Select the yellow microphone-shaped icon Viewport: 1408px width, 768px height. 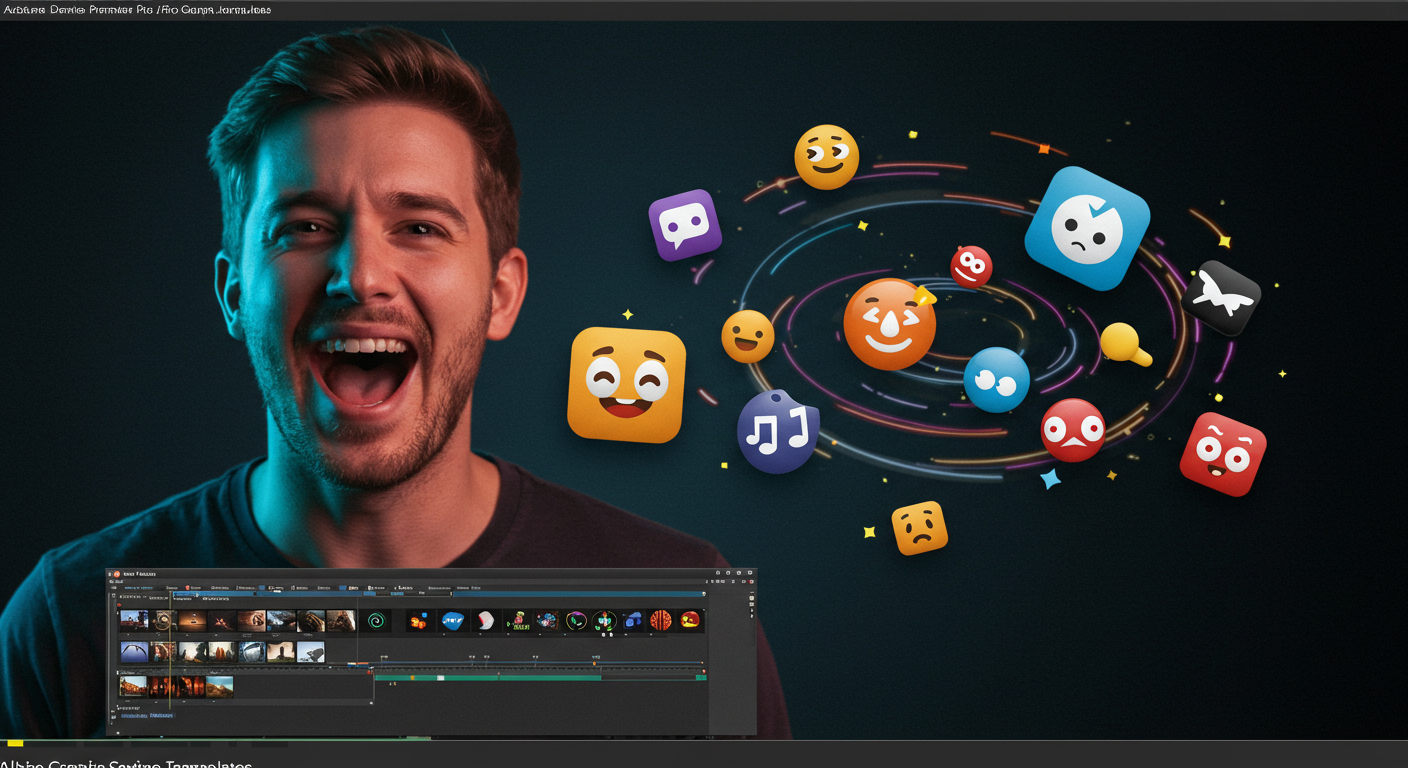[x=1125, y=344]
